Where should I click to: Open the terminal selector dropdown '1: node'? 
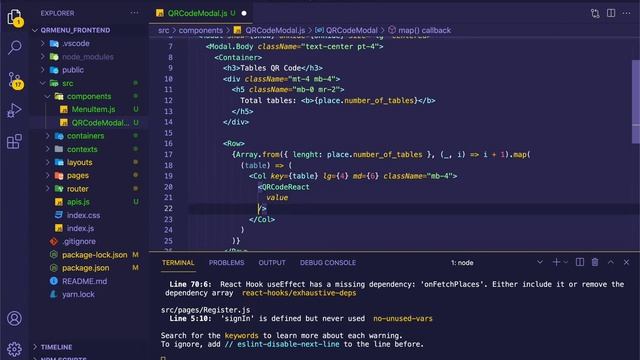click(497, 262)
